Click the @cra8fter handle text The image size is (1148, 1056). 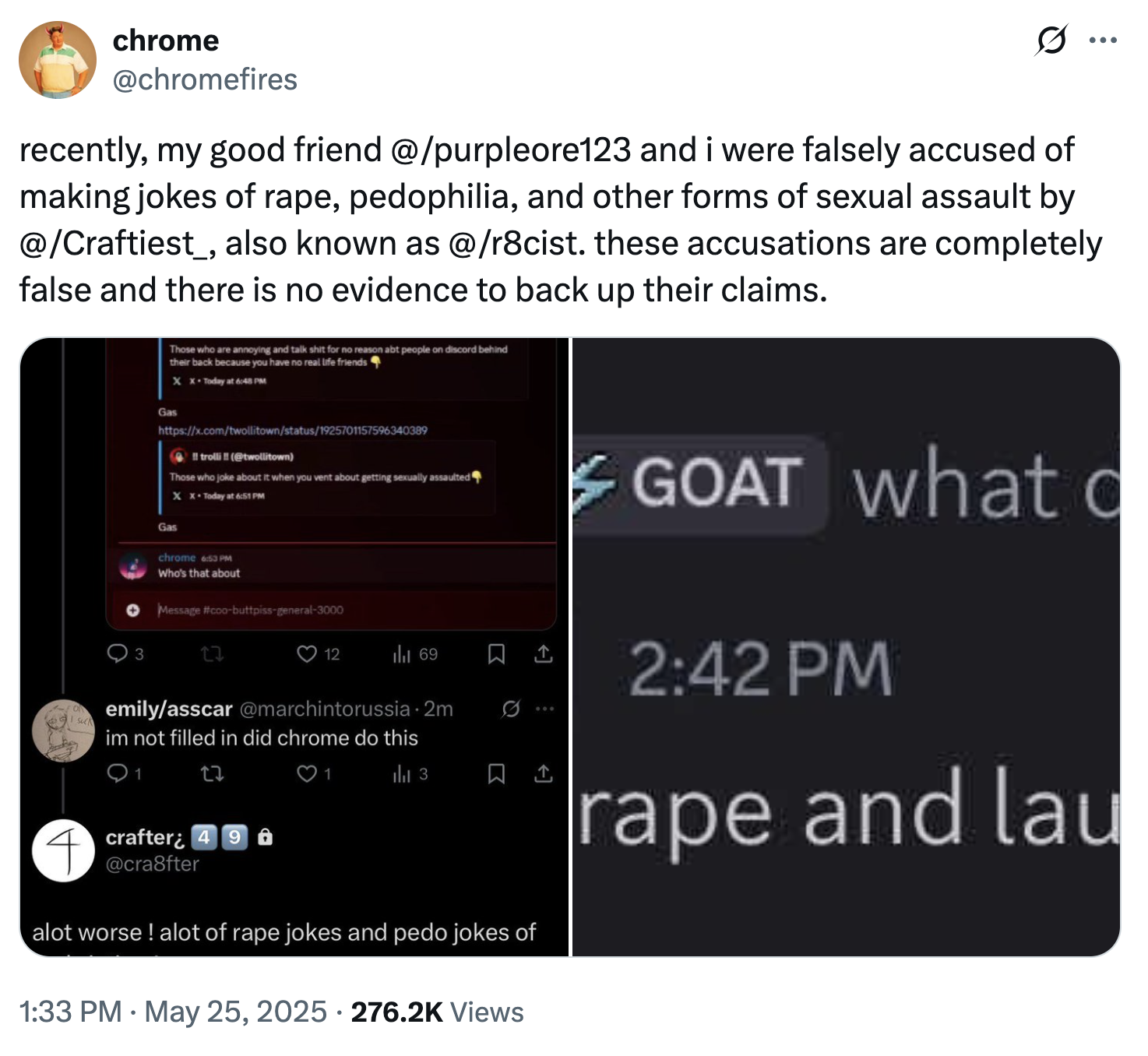pos(153,864)
